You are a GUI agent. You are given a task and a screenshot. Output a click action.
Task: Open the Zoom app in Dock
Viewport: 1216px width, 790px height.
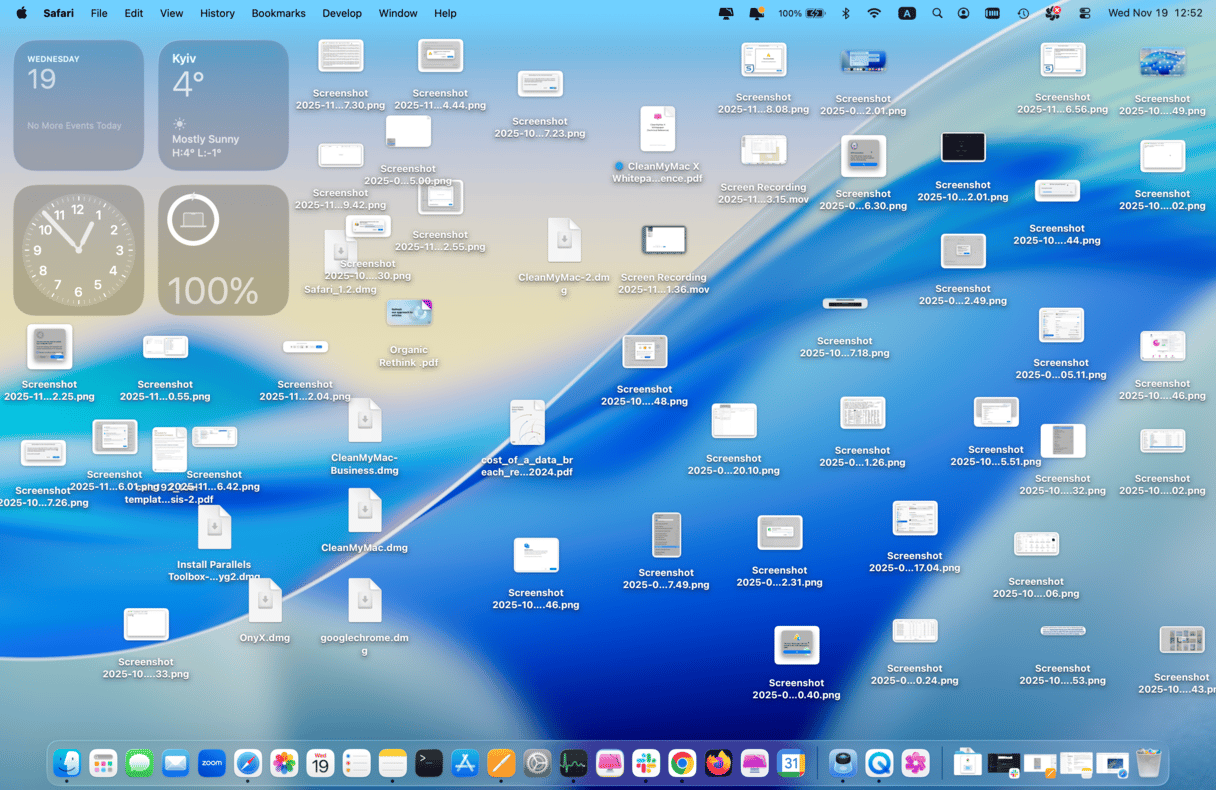point(212,764)
